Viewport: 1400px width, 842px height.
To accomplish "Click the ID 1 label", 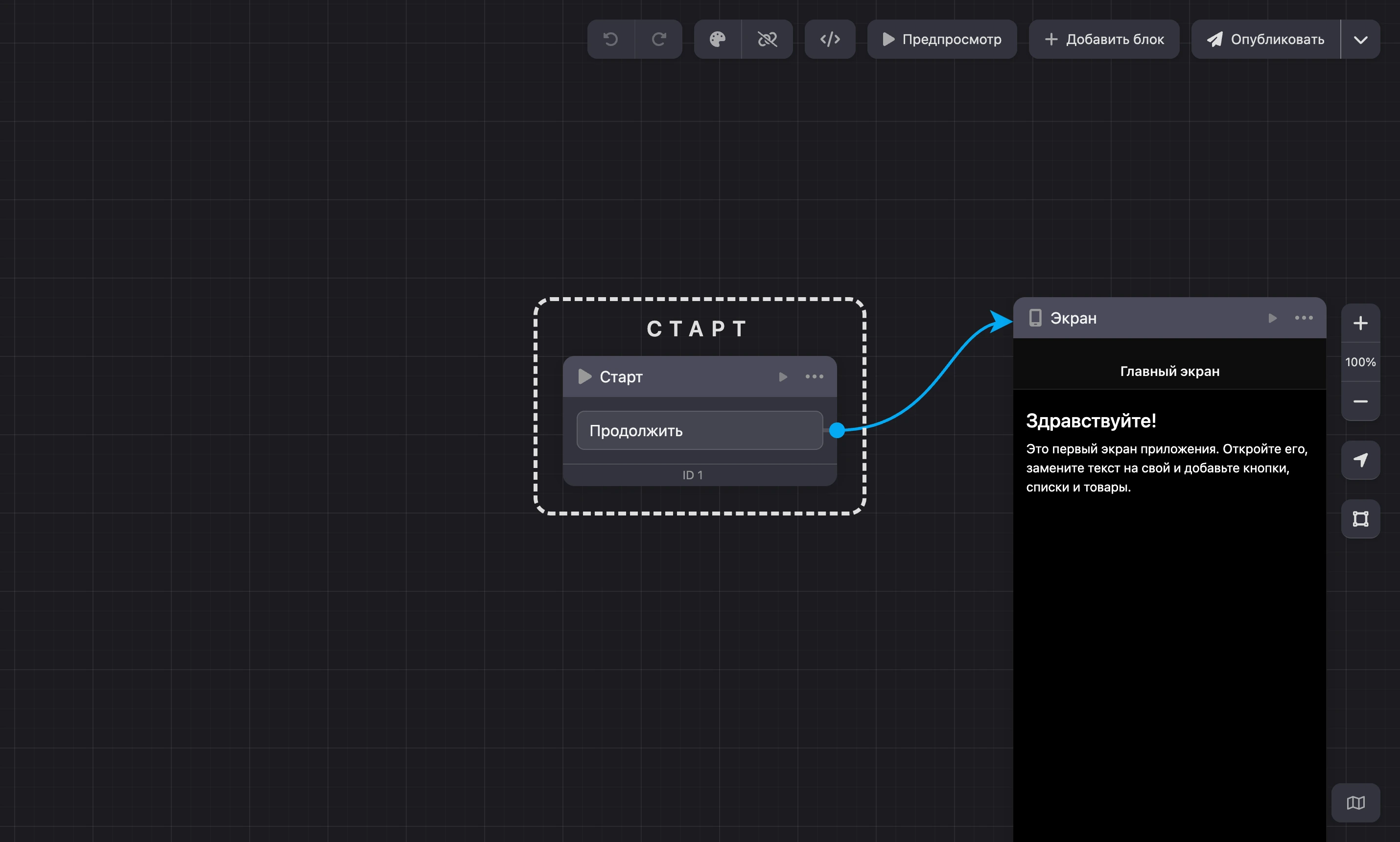I will [x=693, y=475].
